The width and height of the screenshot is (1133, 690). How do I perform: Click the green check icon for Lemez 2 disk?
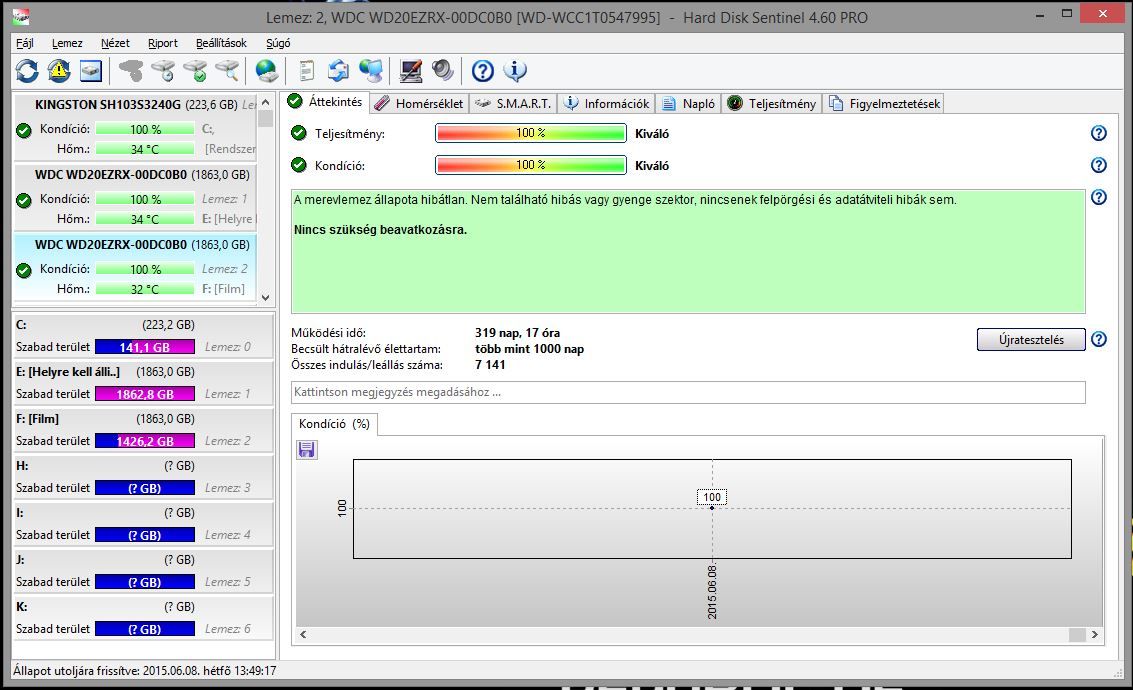pyautogui.click(x=24, y=270)
